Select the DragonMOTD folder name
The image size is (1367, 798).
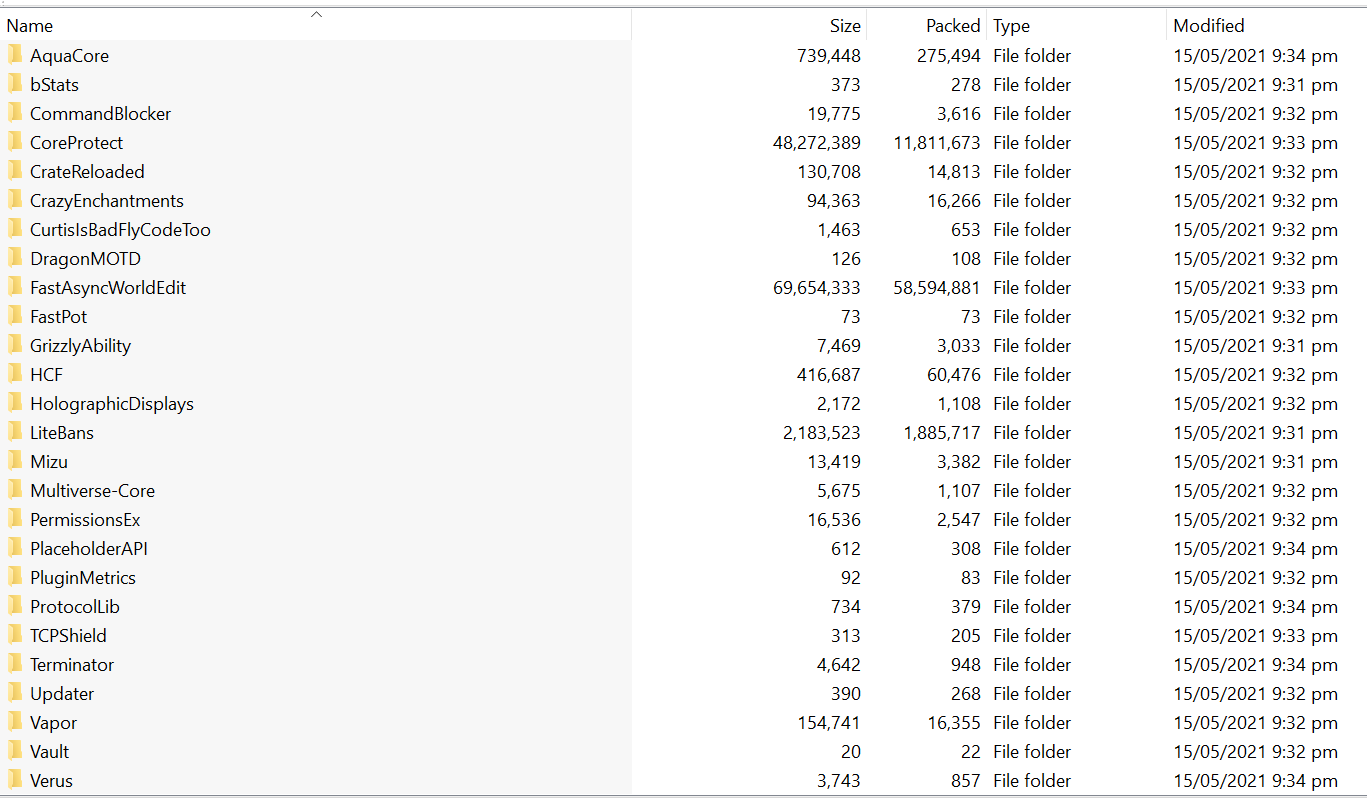coord(85,259)
